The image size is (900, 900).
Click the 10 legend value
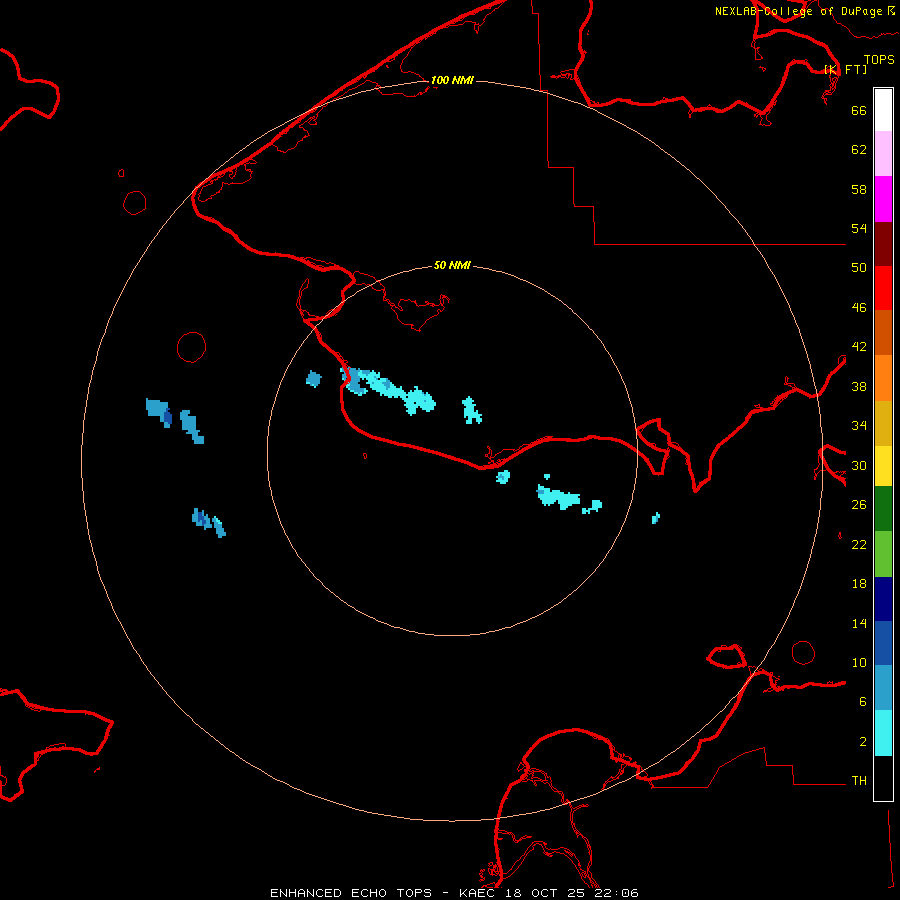859,662
